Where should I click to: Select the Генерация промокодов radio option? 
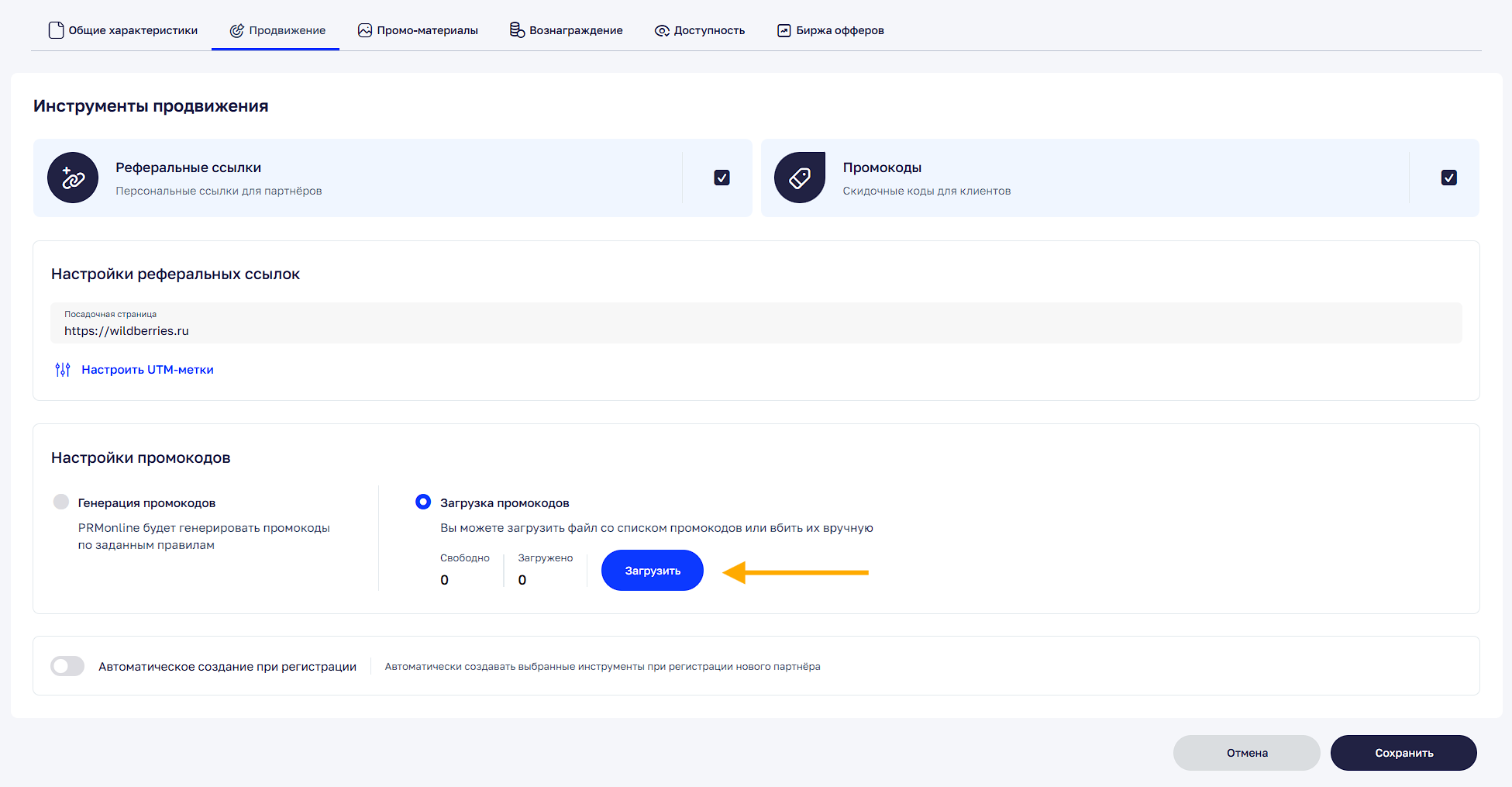61,502
